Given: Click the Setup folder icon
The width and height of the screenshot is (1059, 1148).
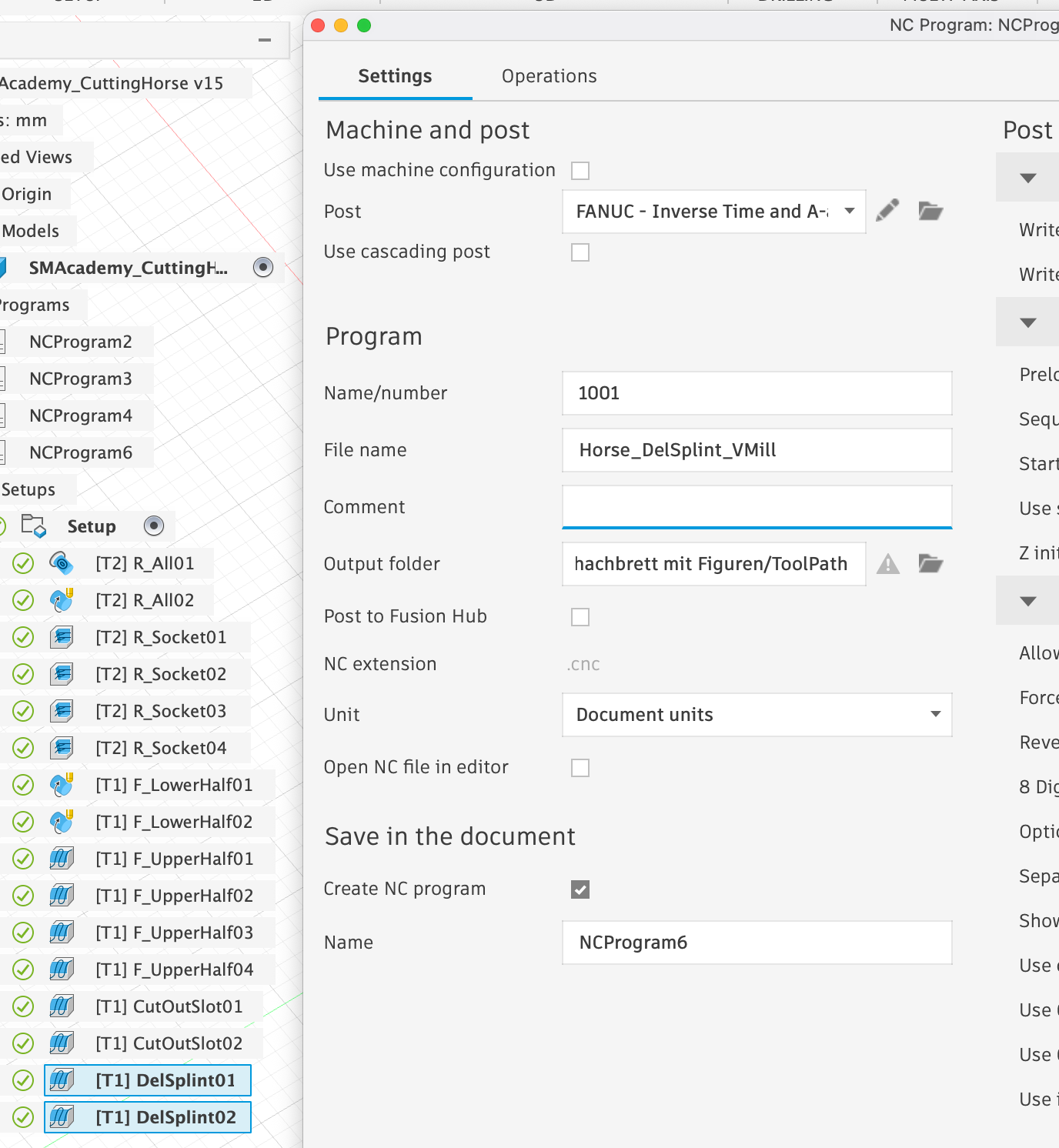Looking at the screenshot, I should tap(34, 526).
